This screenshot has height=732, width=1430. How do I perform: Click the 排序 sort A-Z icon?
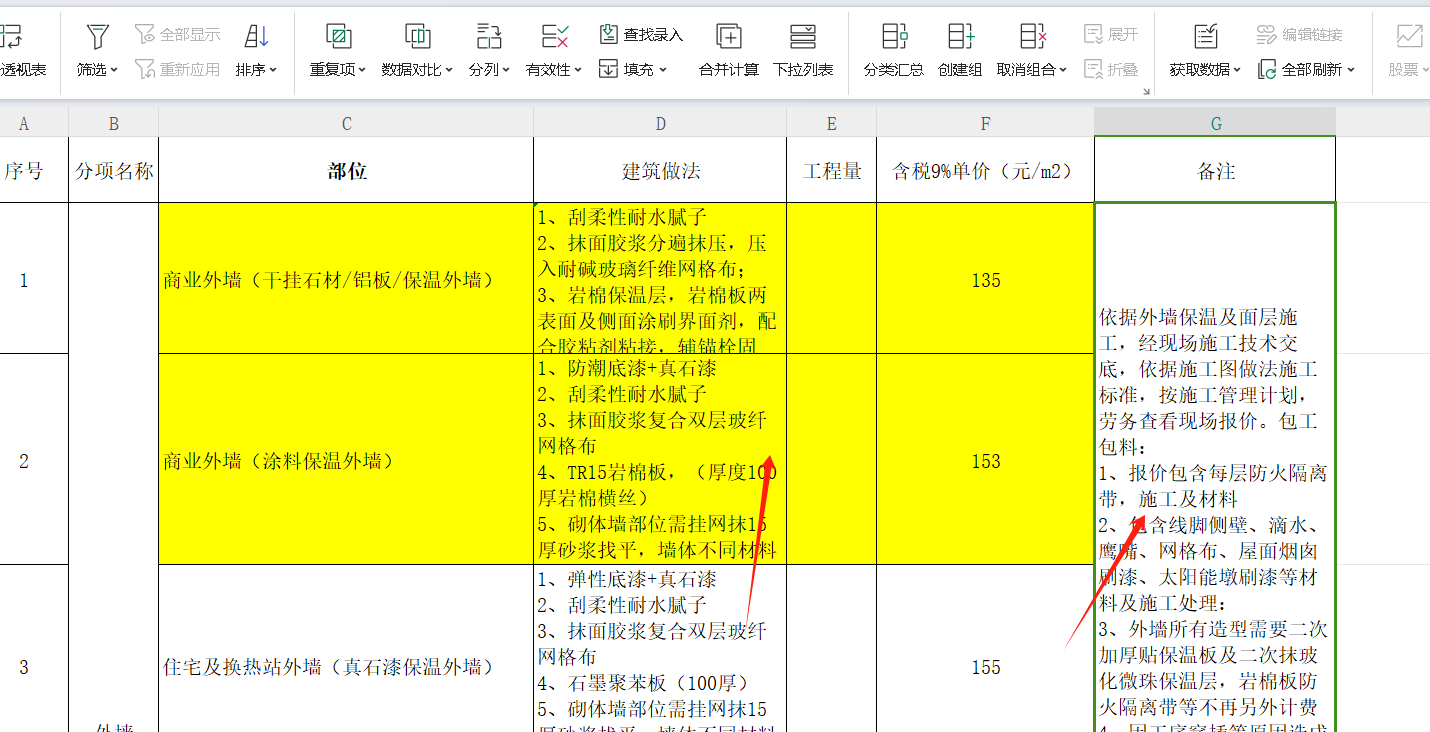coord(257,36)
